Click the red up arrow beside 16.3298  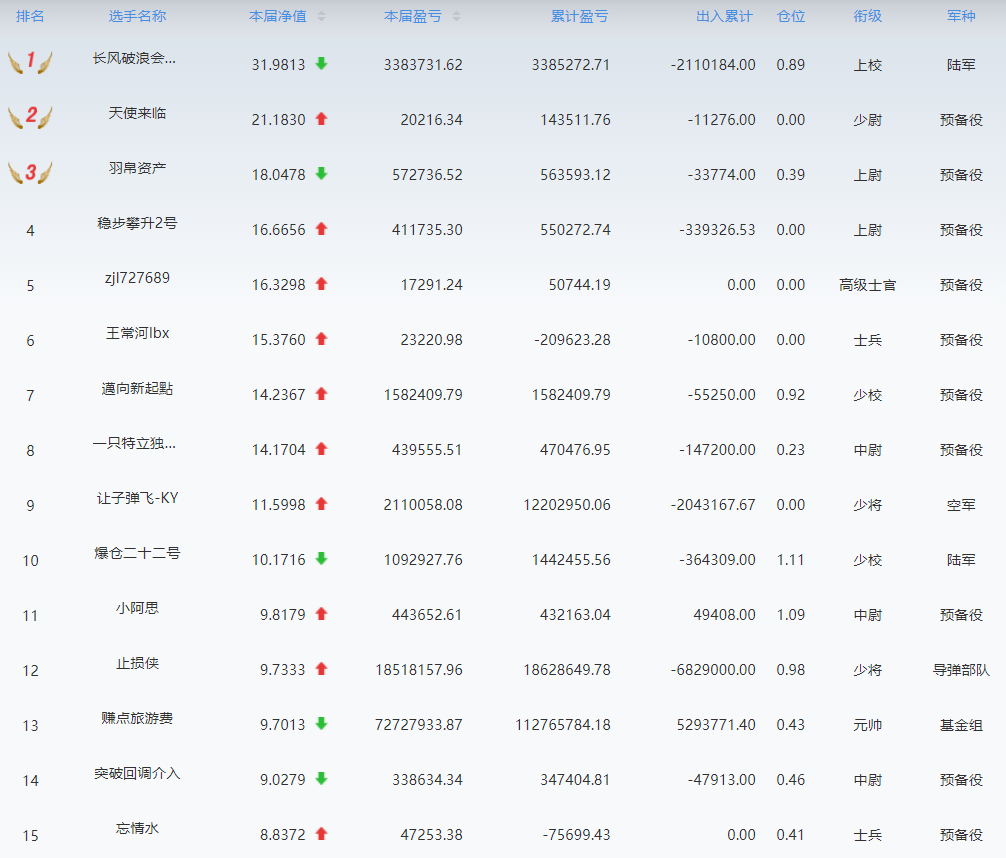point(321,284)
